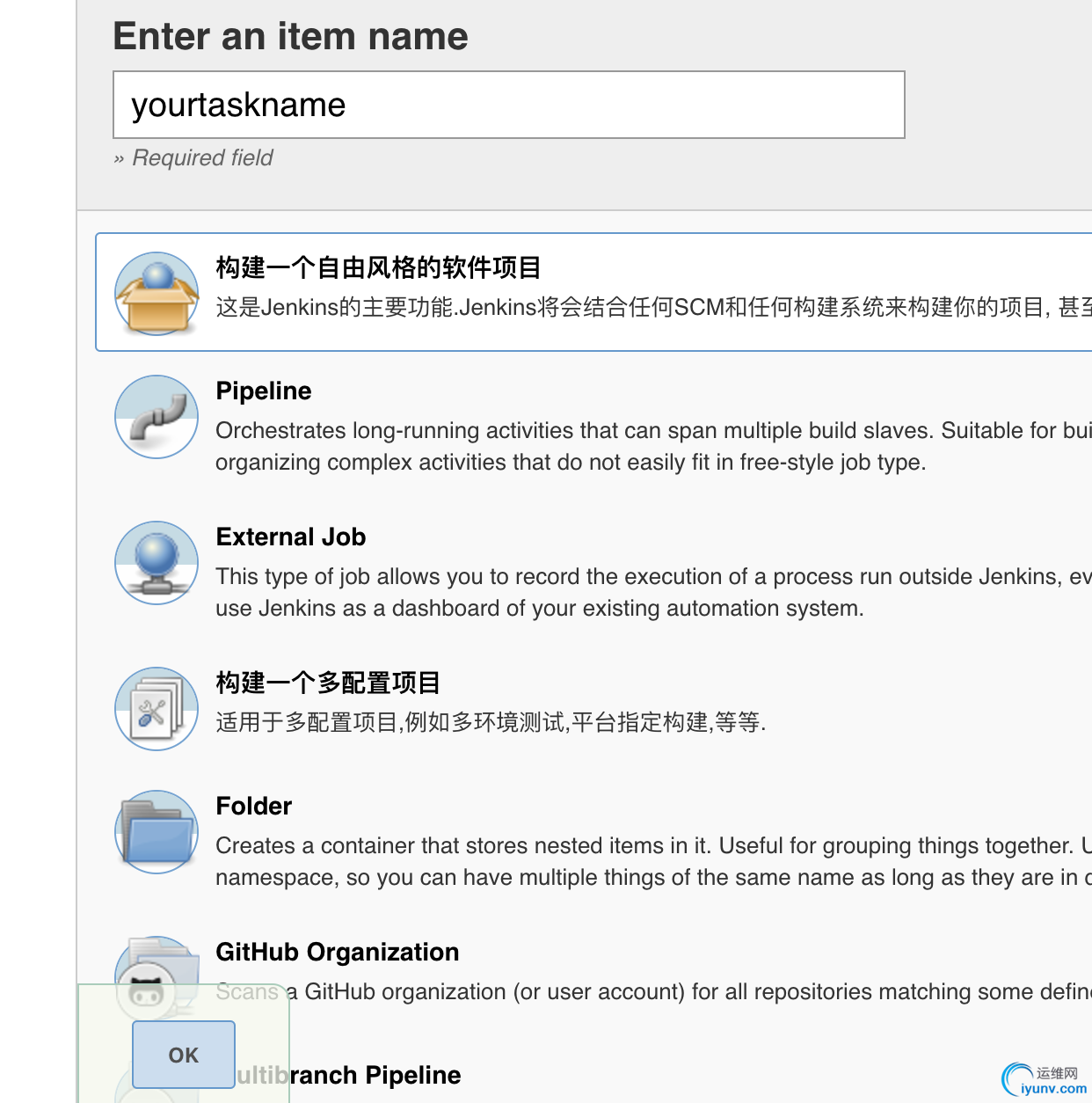Click the freestyle project box icon

pyautogui.click(x=157, y=293)
